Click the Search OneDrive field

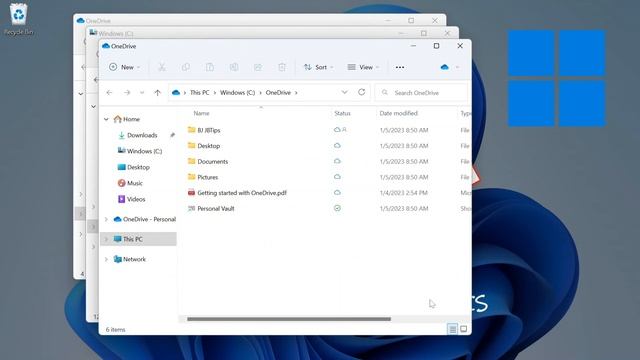click(421, 93)
